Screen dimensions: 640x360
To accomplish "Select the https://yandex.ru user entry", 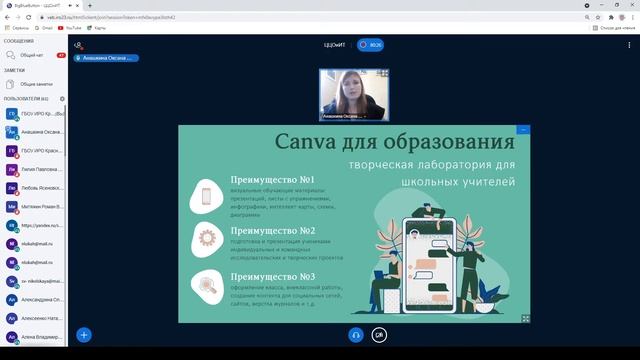I will tap(34, 225).
